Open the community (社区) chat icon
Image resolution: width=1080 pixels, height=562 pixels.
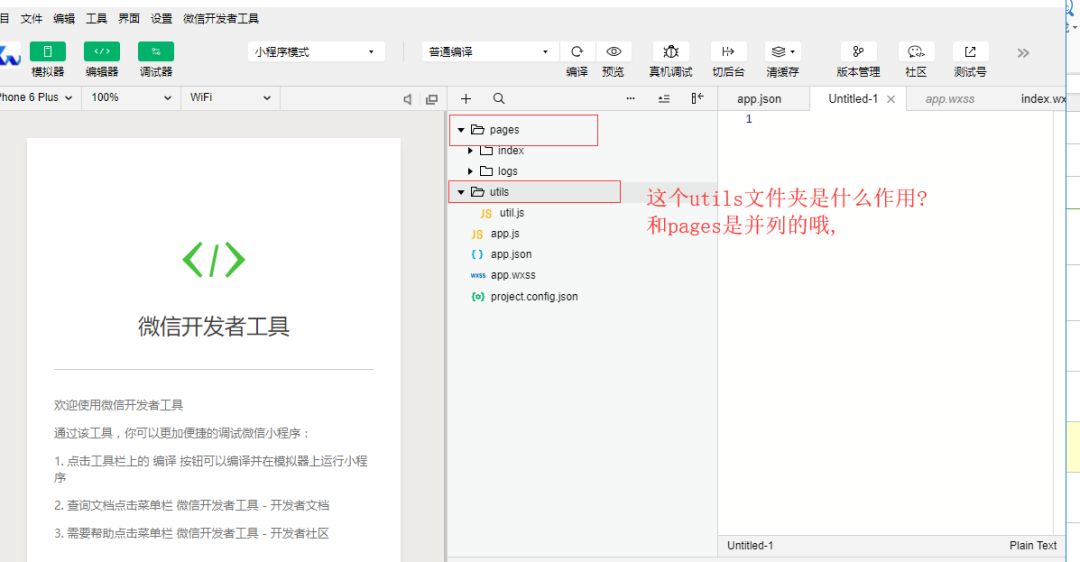tap(916, 52)
